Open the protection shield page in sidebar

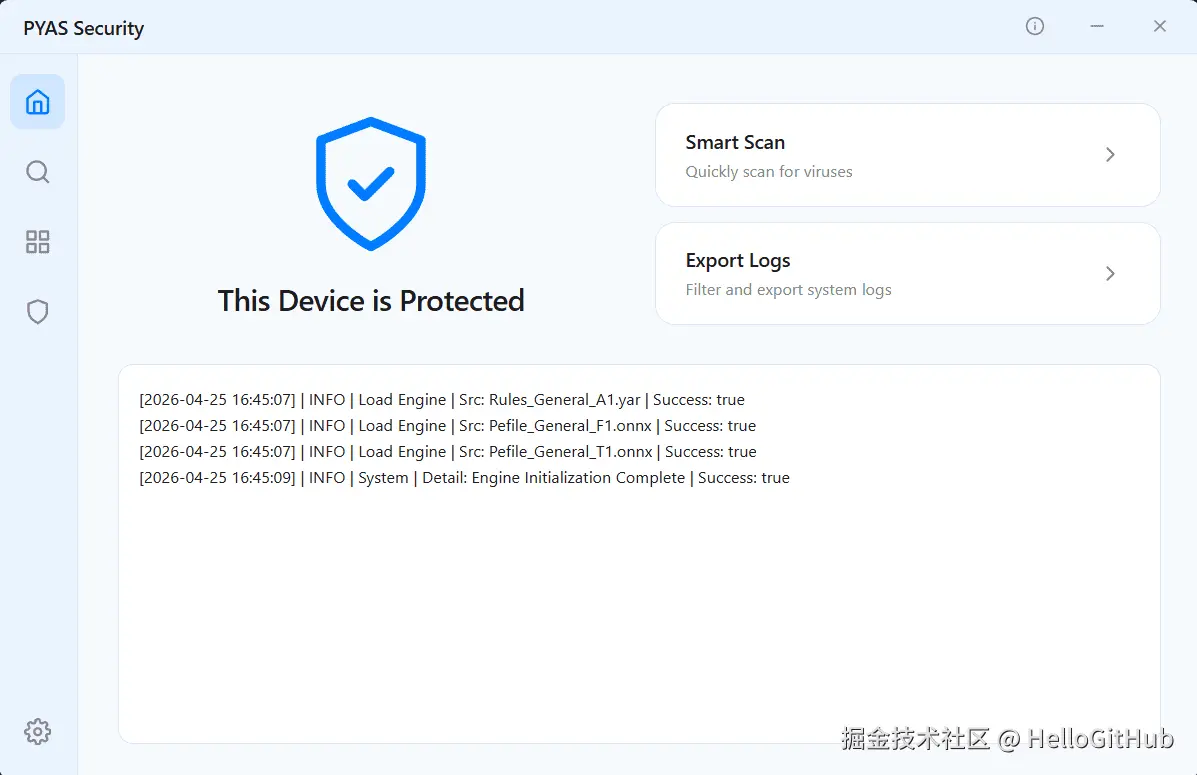(x=37, y=312)
